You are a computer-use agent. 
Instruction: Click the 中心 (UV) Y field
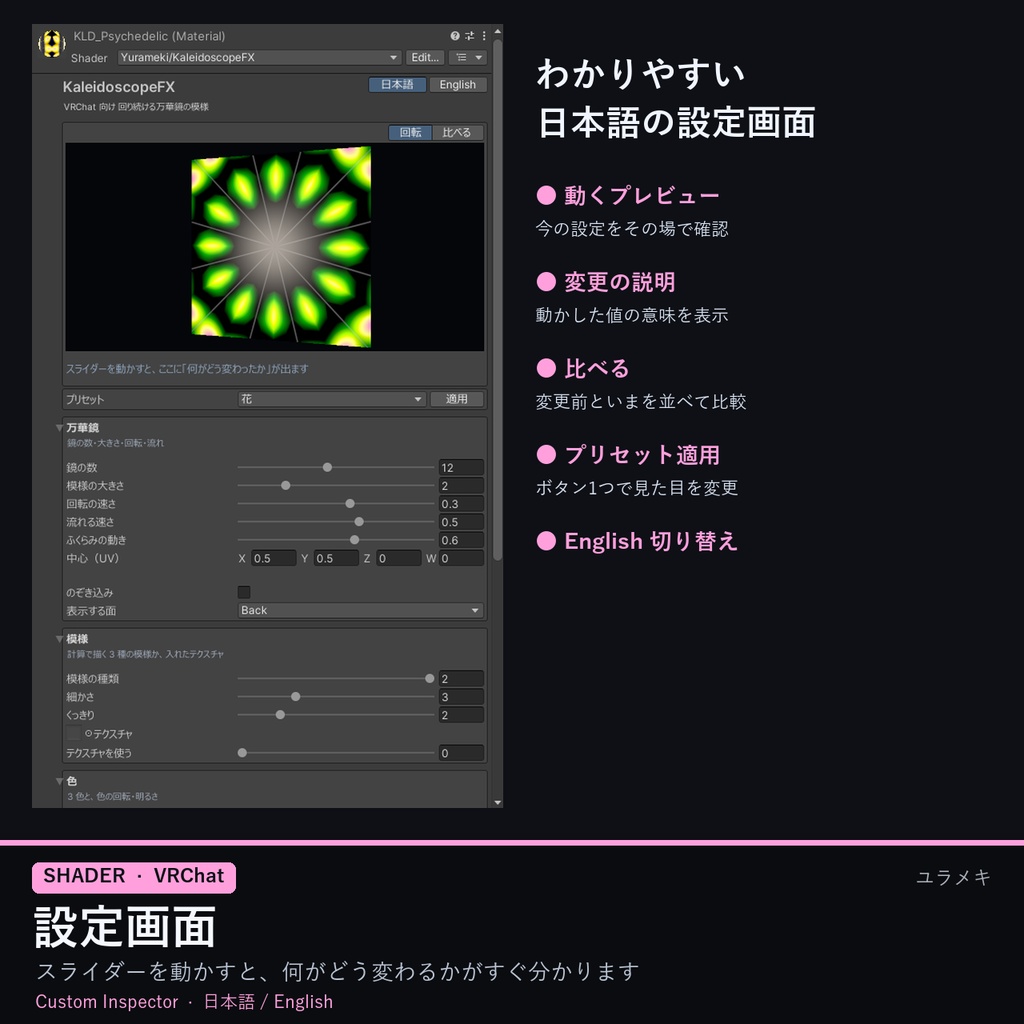point(336,558)
